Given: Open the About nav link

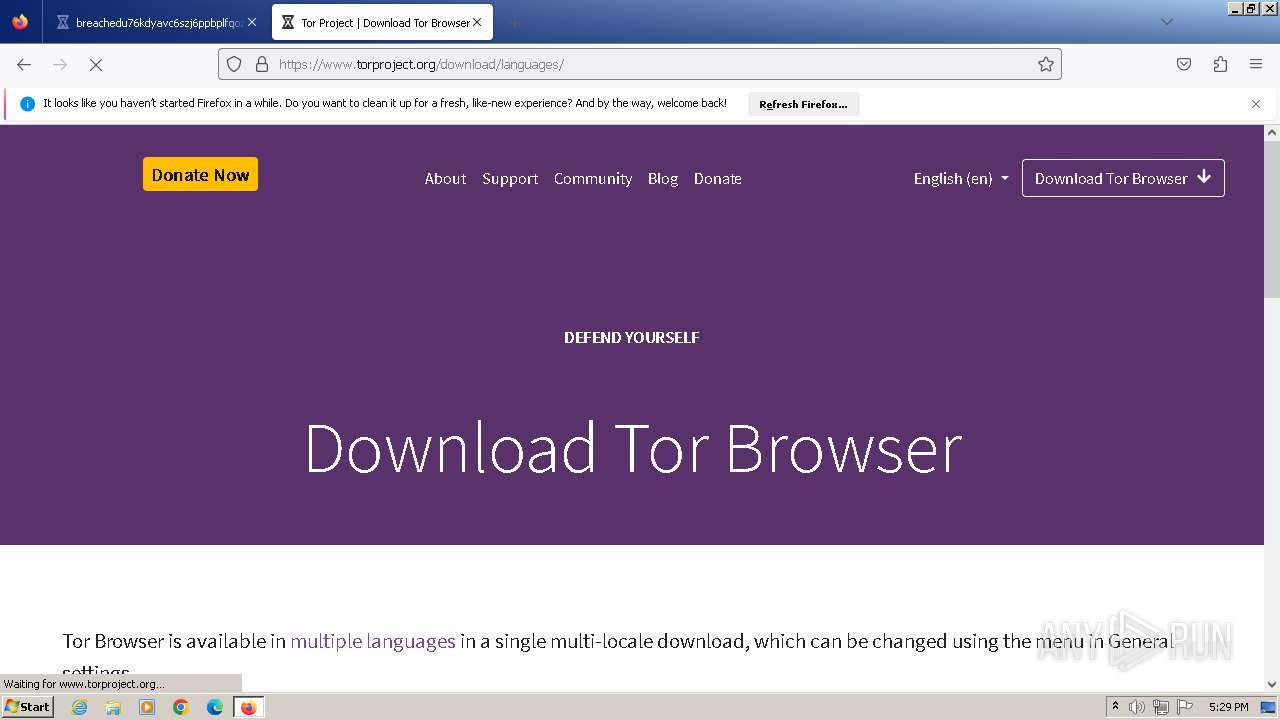Looking at the screenshot, I should 445,179.
